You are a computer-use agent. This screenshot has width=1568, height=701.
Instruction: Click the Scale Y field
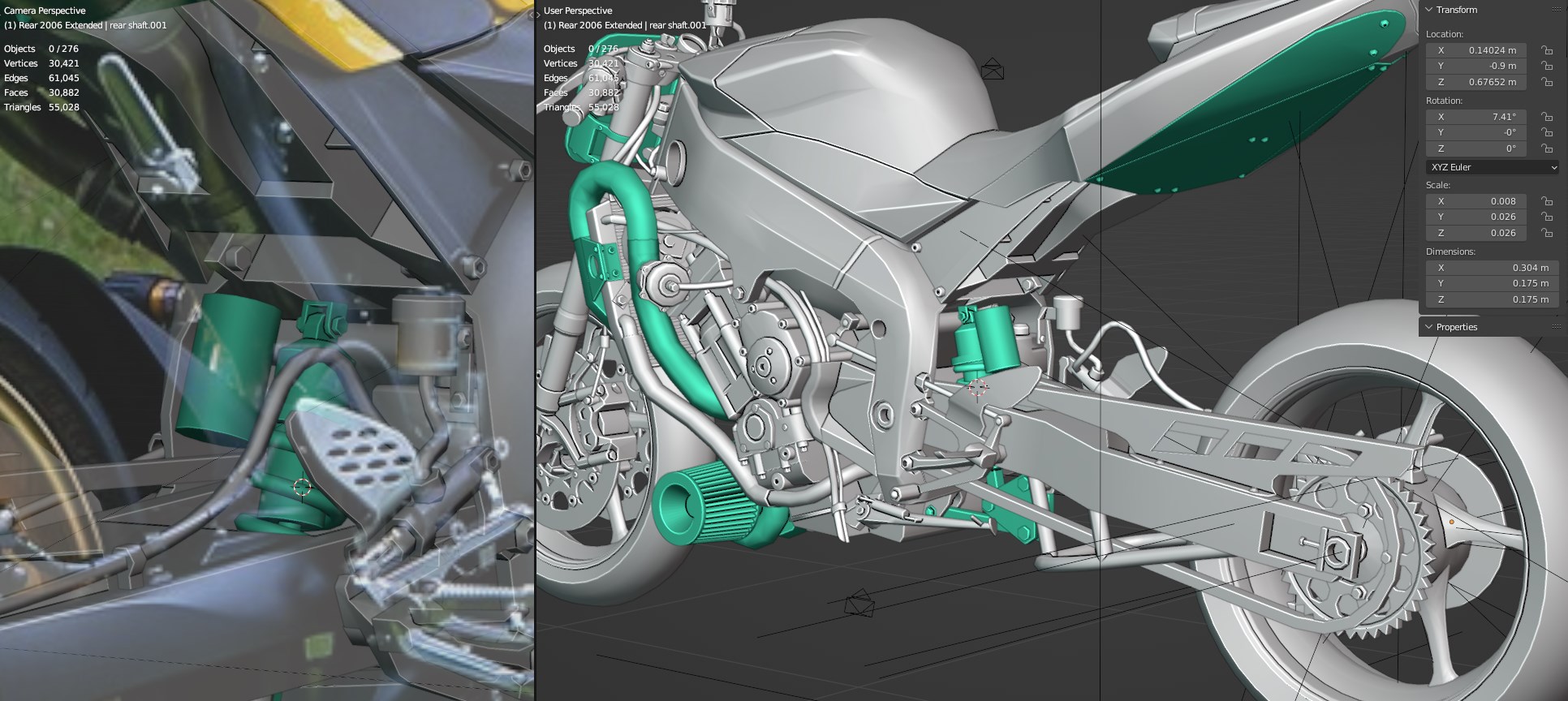tap(1476, 217)
